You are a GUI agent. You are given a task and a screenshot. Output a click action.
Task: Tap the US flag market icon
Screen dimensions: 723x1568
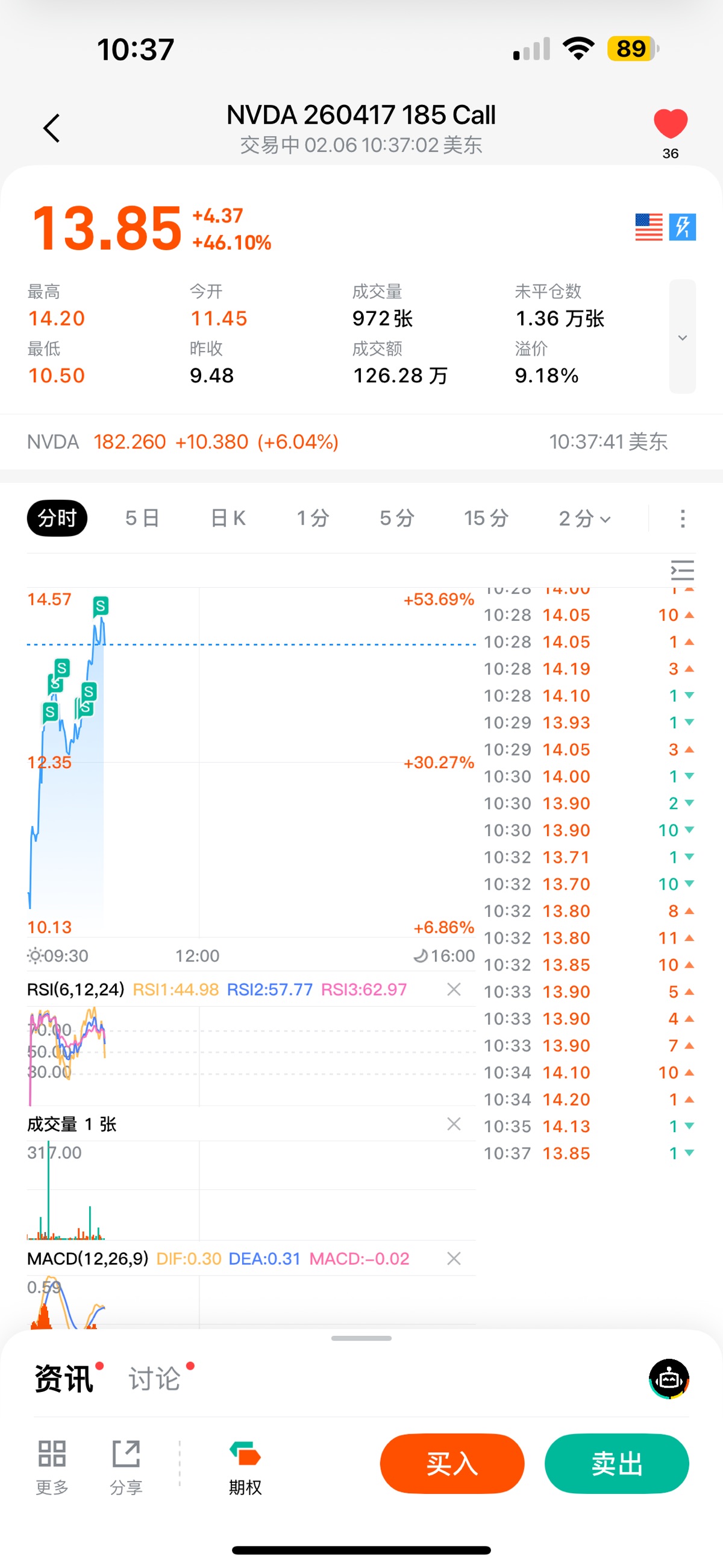tap(648, 227)
